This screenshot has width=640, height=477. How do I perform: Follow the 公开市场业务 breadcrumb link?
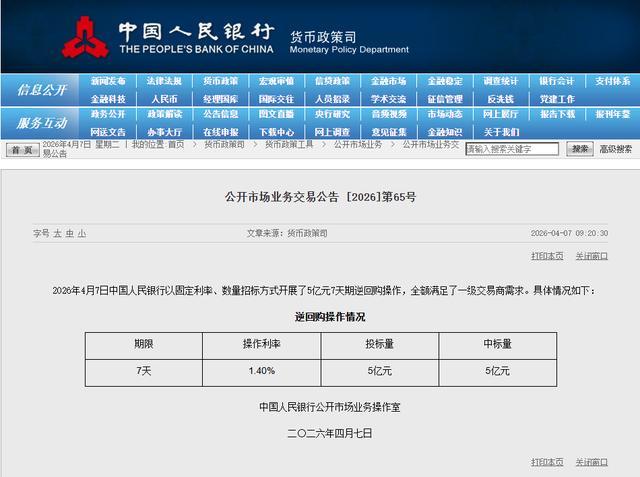coord(358,144)
